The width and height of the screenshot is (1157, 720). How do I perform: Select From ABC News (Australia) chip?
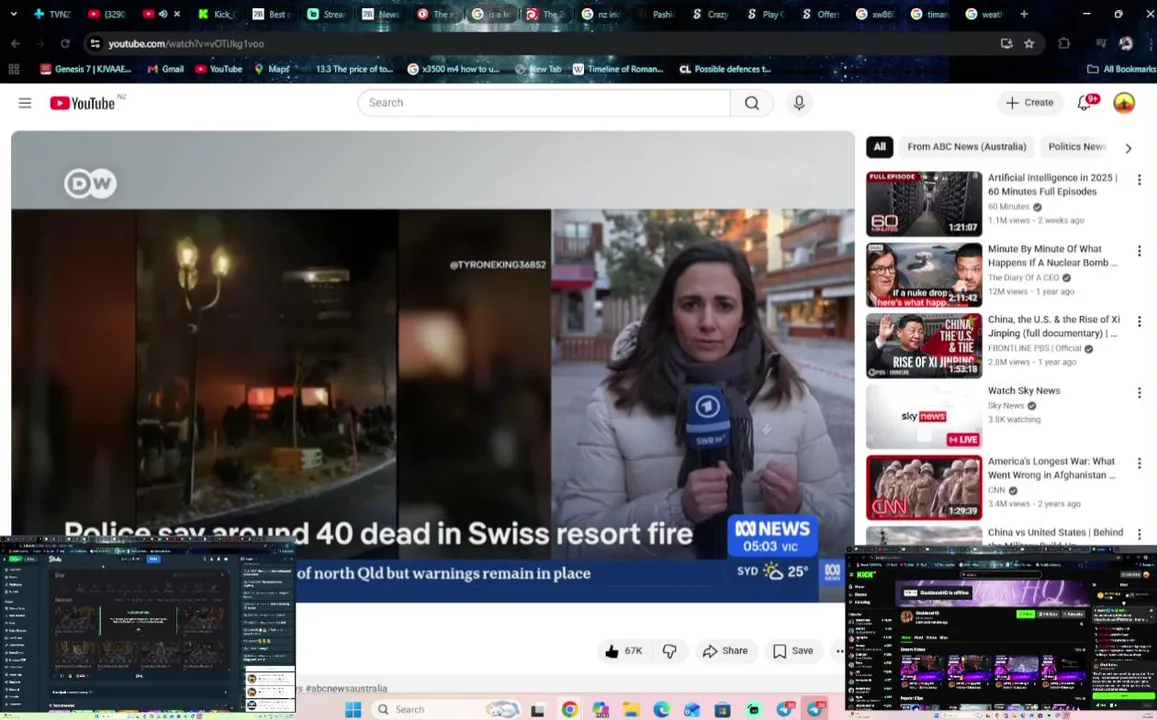[967, 147]
